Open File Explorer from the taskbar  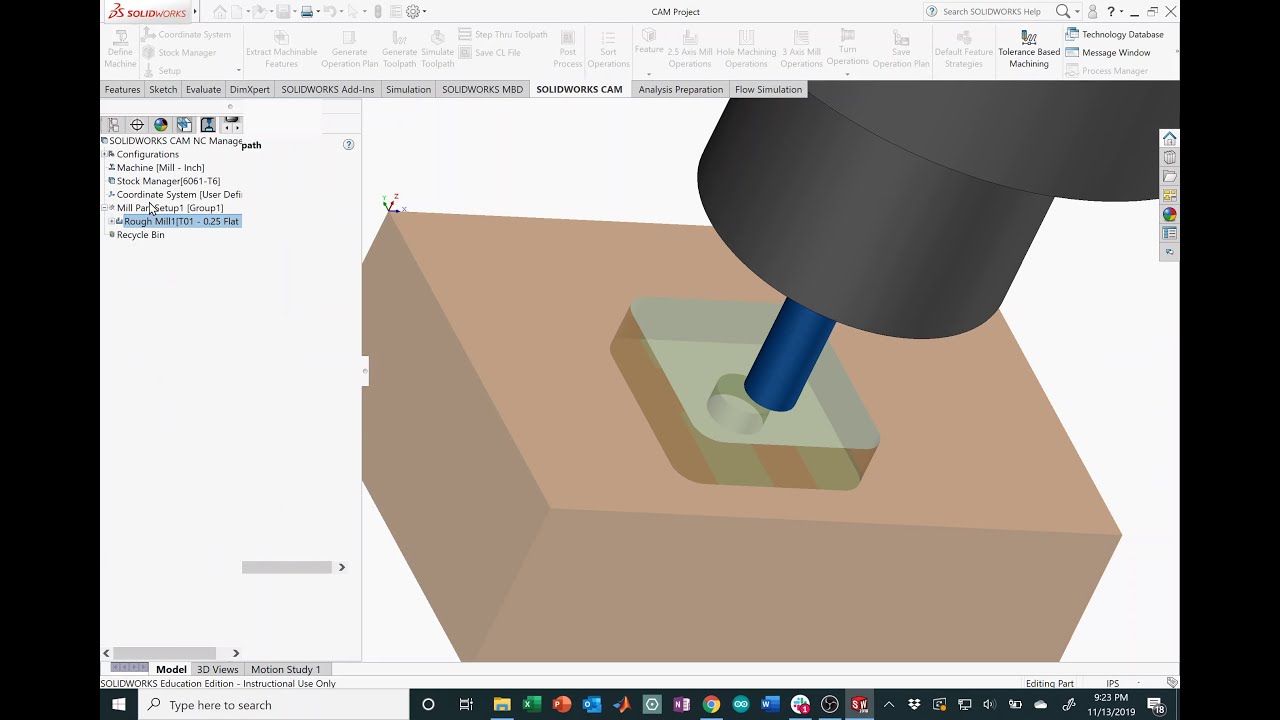[501, 704]
